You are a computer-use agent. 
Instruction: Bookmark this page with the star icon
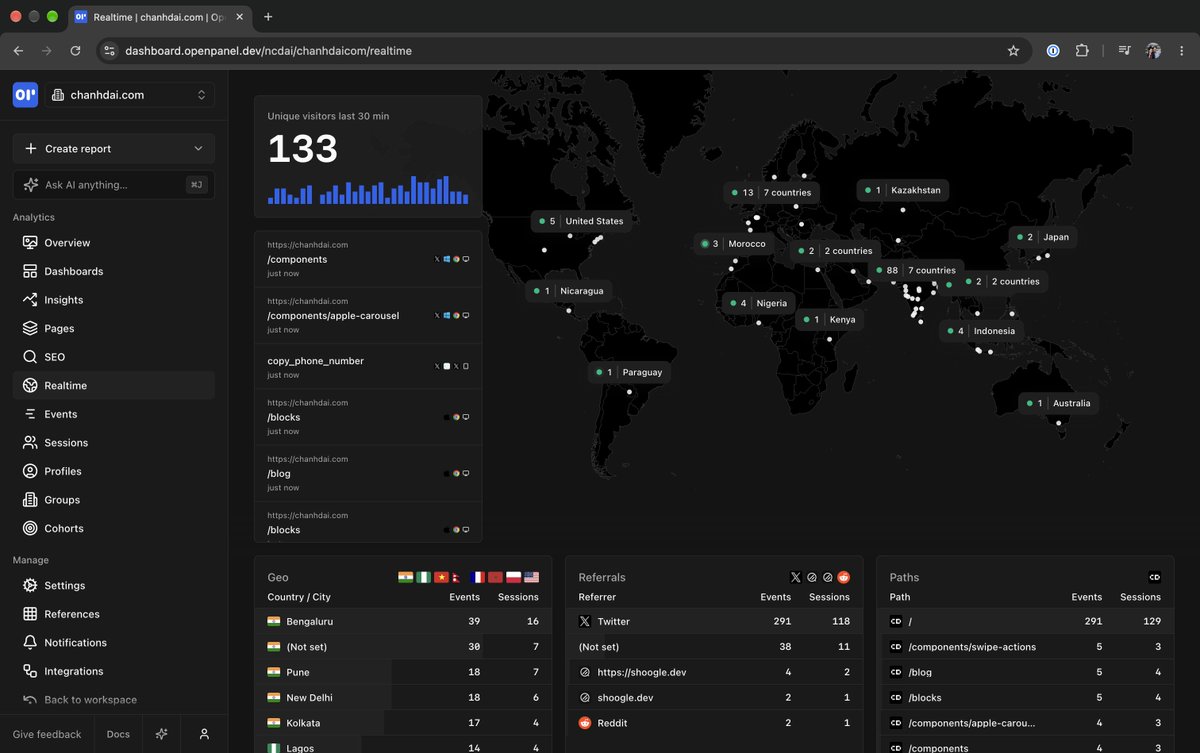click(x=1013, y=51)
